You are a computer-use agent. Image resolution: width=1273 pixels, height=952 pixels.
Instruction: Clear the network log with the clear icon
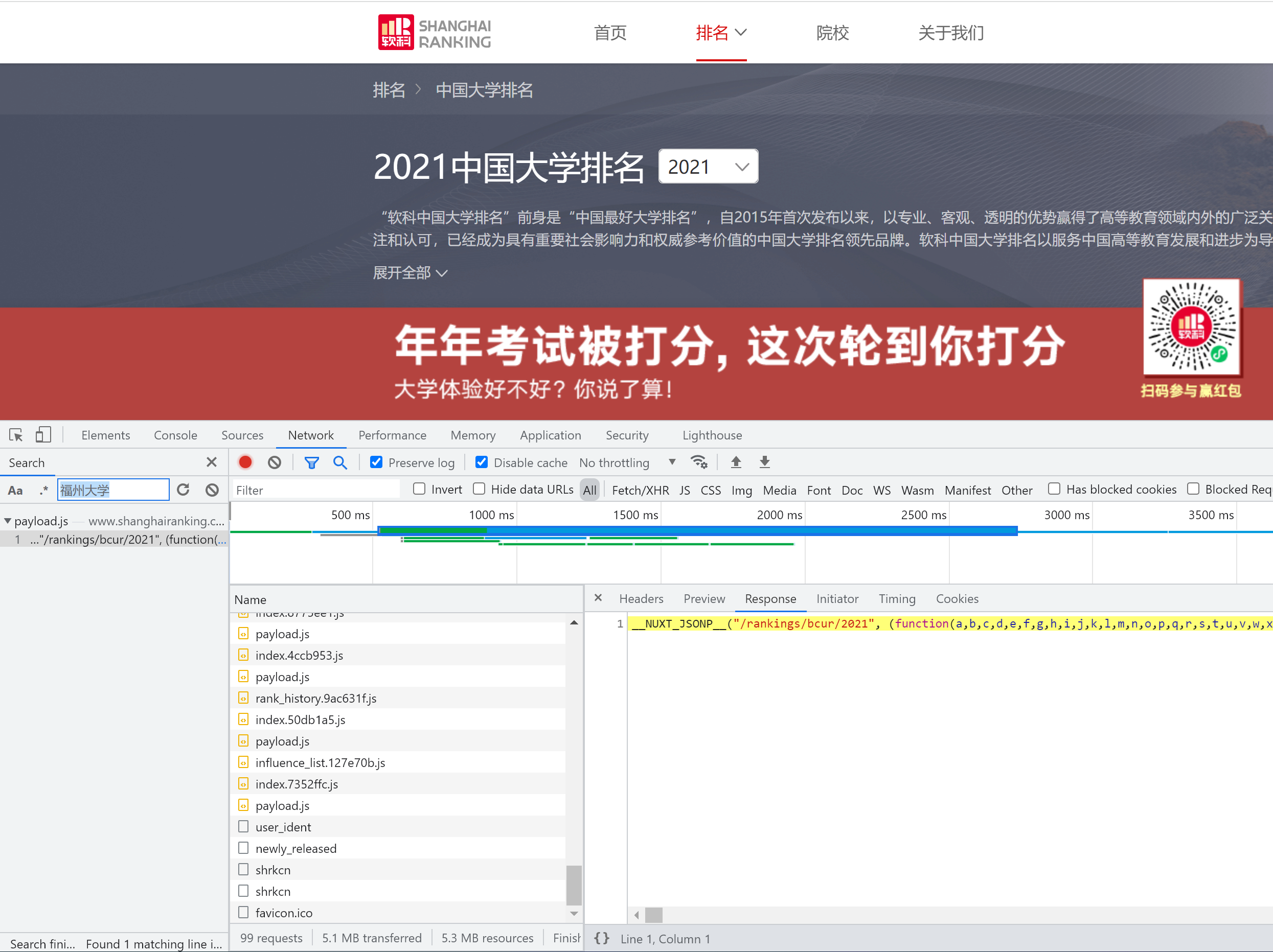(x=275, y=462)
